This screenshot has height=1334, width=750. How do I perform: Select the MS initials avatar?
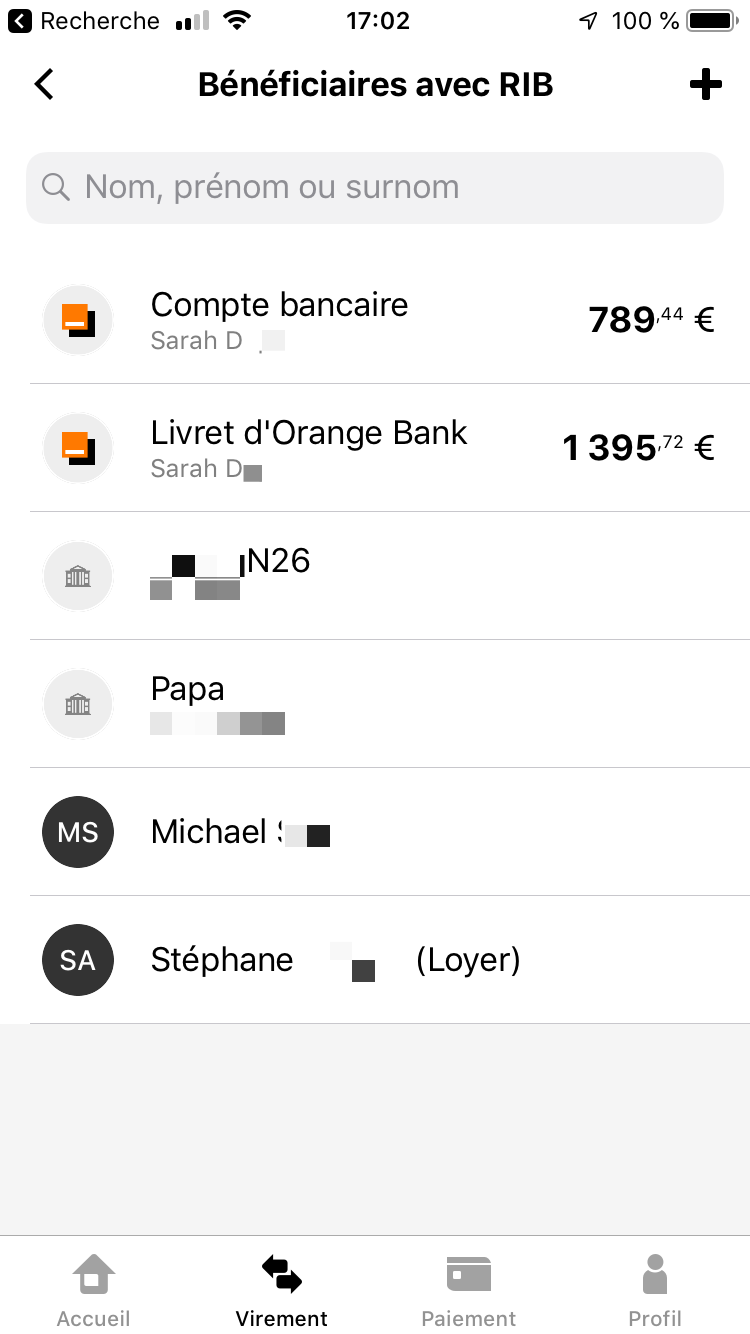(78, 832)
